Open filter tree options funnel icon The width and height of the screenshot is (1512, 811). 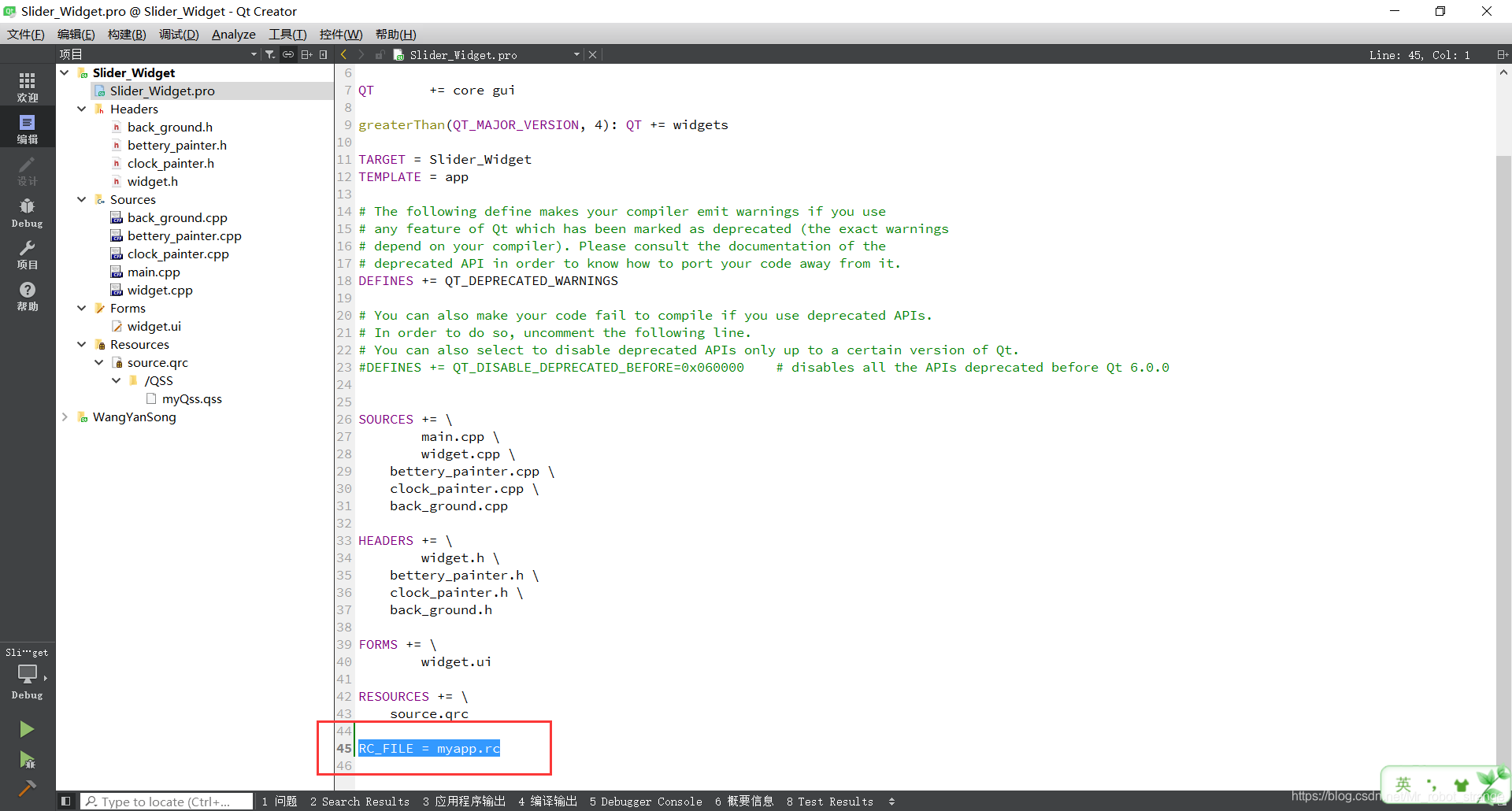click(x=270, y=54)
